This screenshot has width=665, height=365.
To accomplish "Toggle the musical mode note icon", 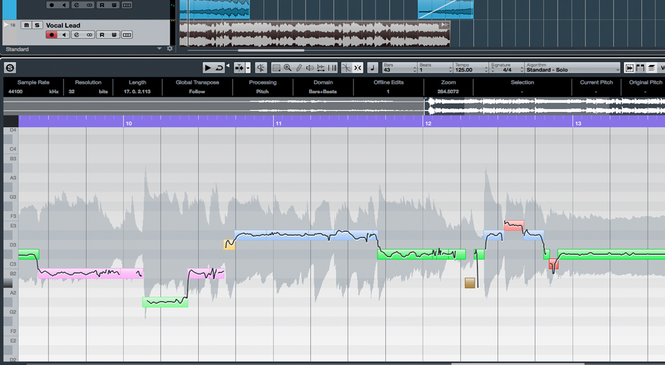I will coord(372,67).
